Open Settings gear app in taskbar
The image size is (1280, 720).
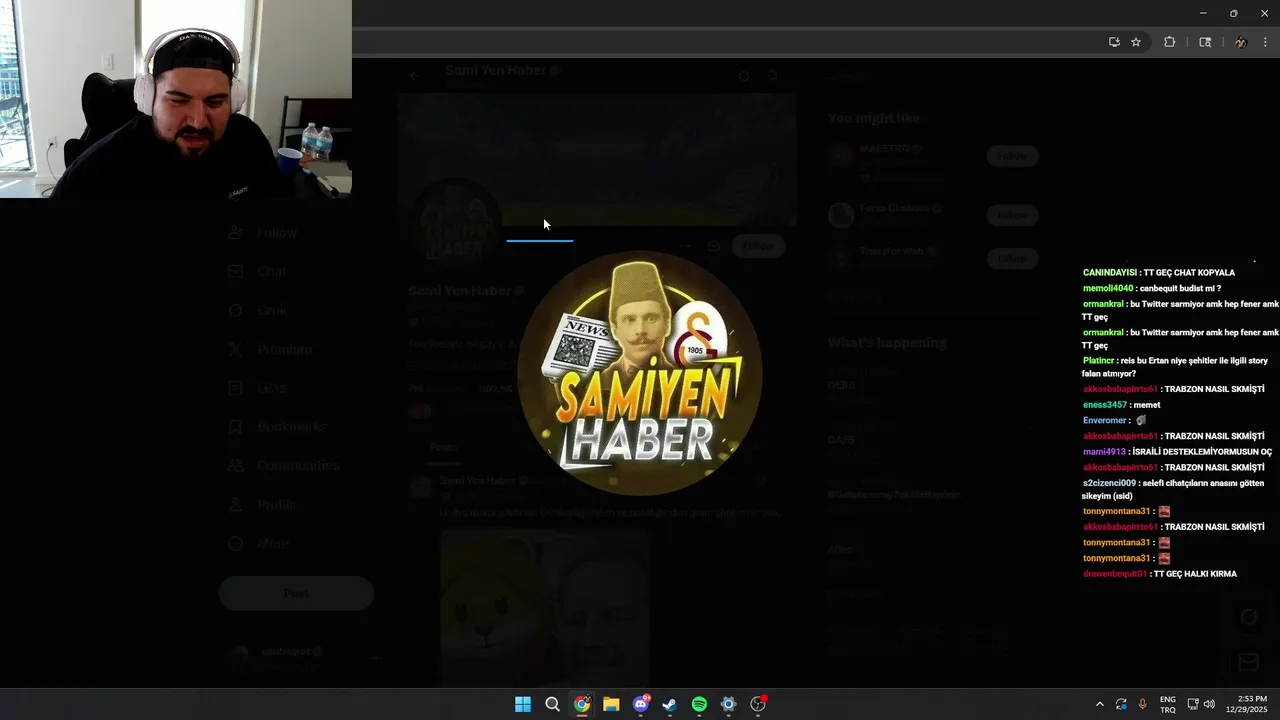(728, 704)
